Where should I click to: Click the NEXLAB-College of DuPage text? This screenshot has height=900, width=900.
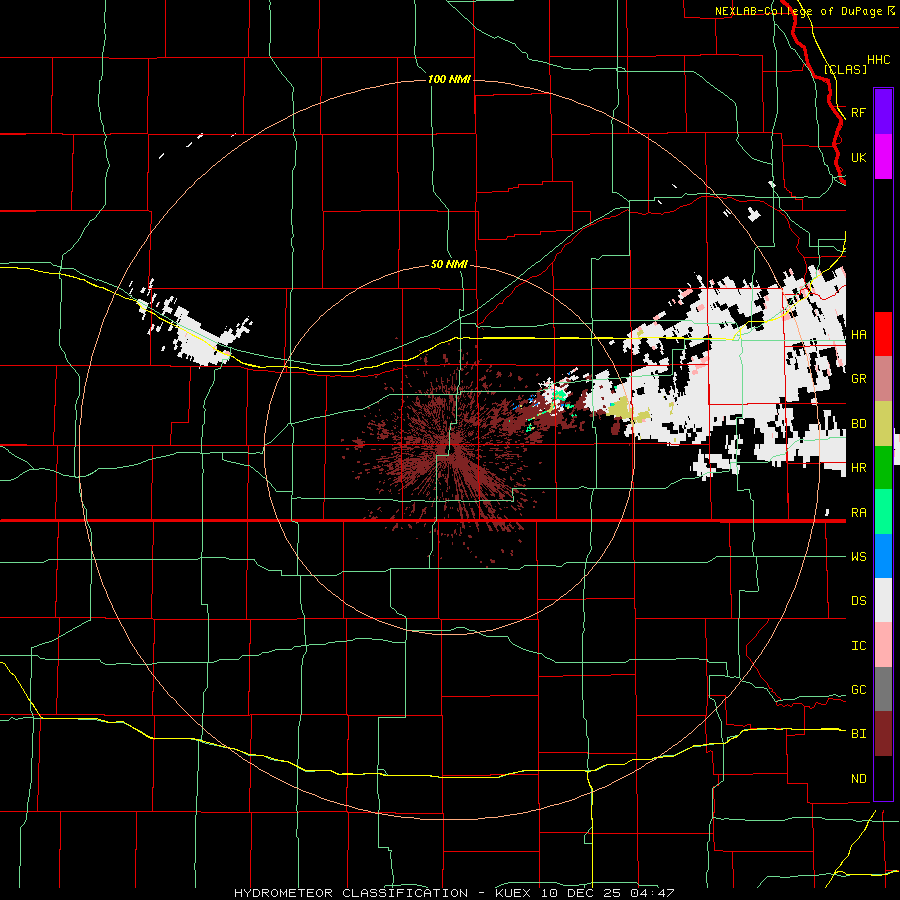(x=798, y=11)
